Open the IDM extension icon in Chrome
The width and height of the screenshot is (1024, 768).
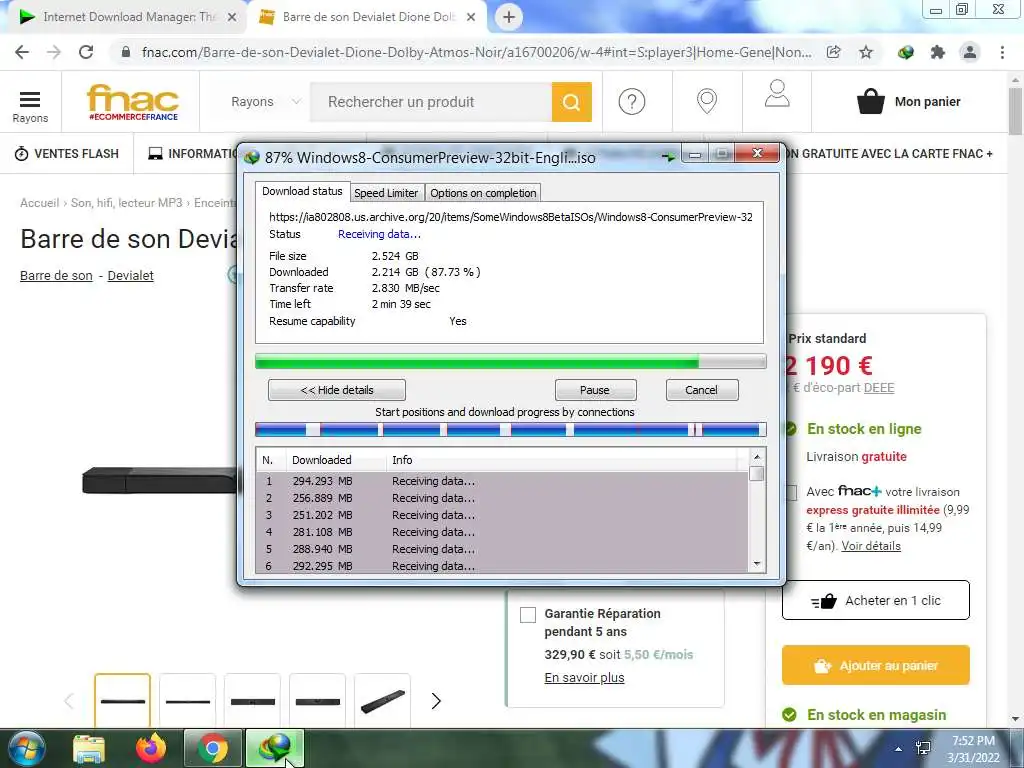coord(906,52)
